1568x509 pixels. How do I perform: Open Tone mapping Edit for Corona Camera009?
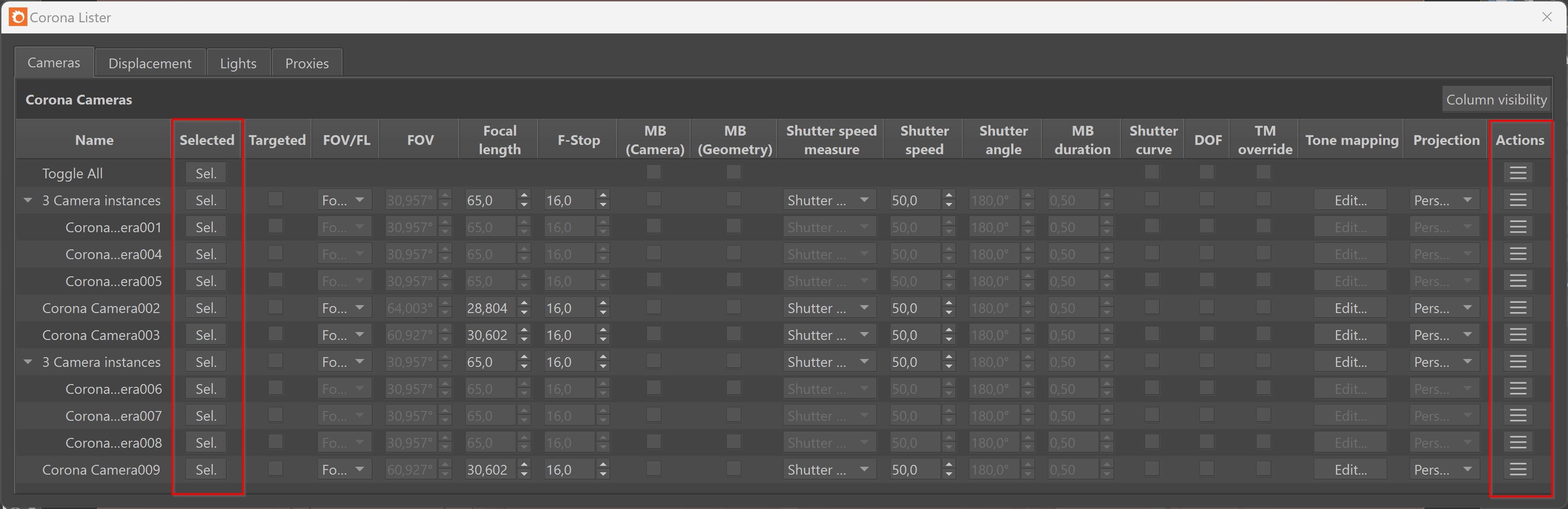[x=1350, y=470]
